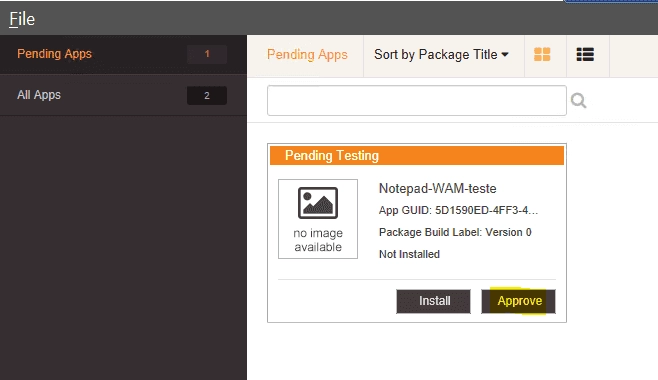Click the All Apps count badge showing 2

207,96
